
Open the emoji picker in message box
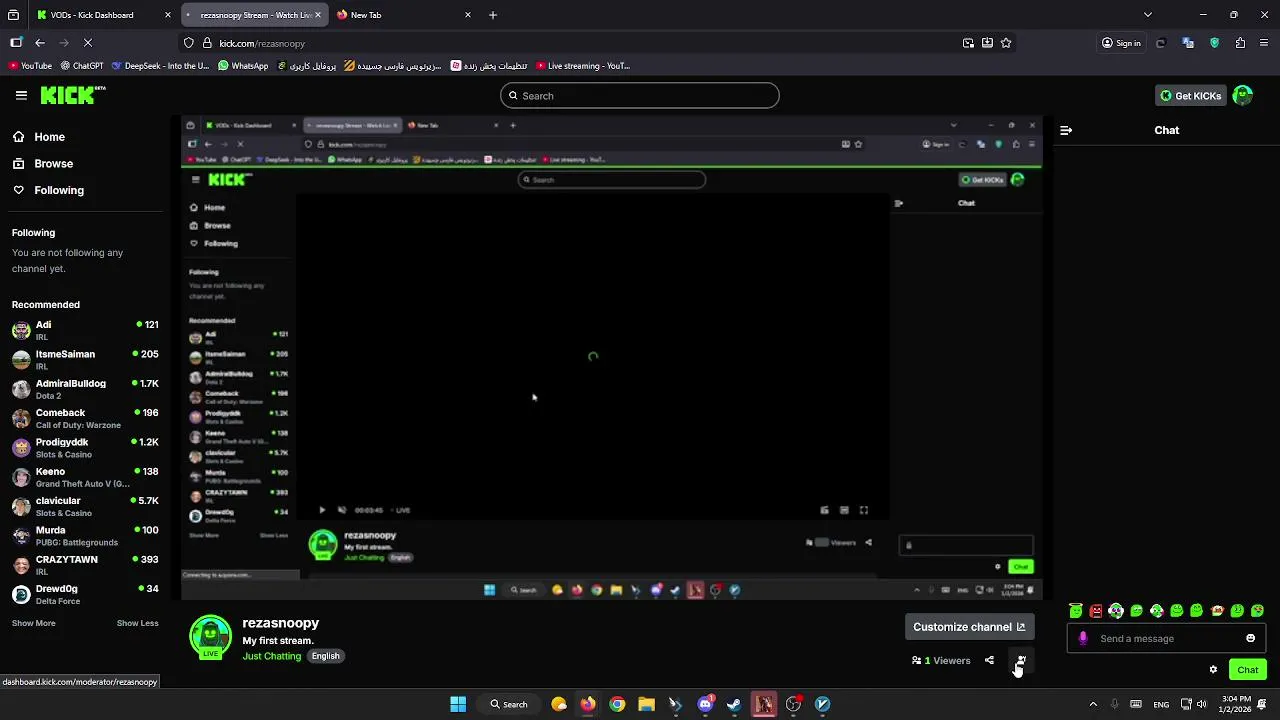pos(1250,638)
